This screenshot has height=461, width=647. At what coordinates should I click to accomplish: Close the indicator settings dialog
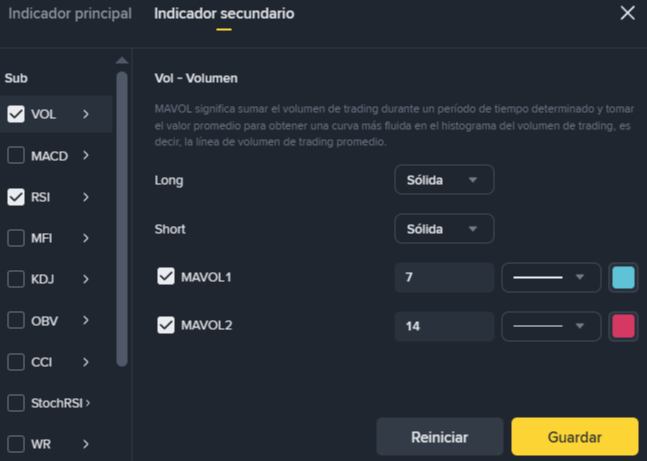coord(627,13)
